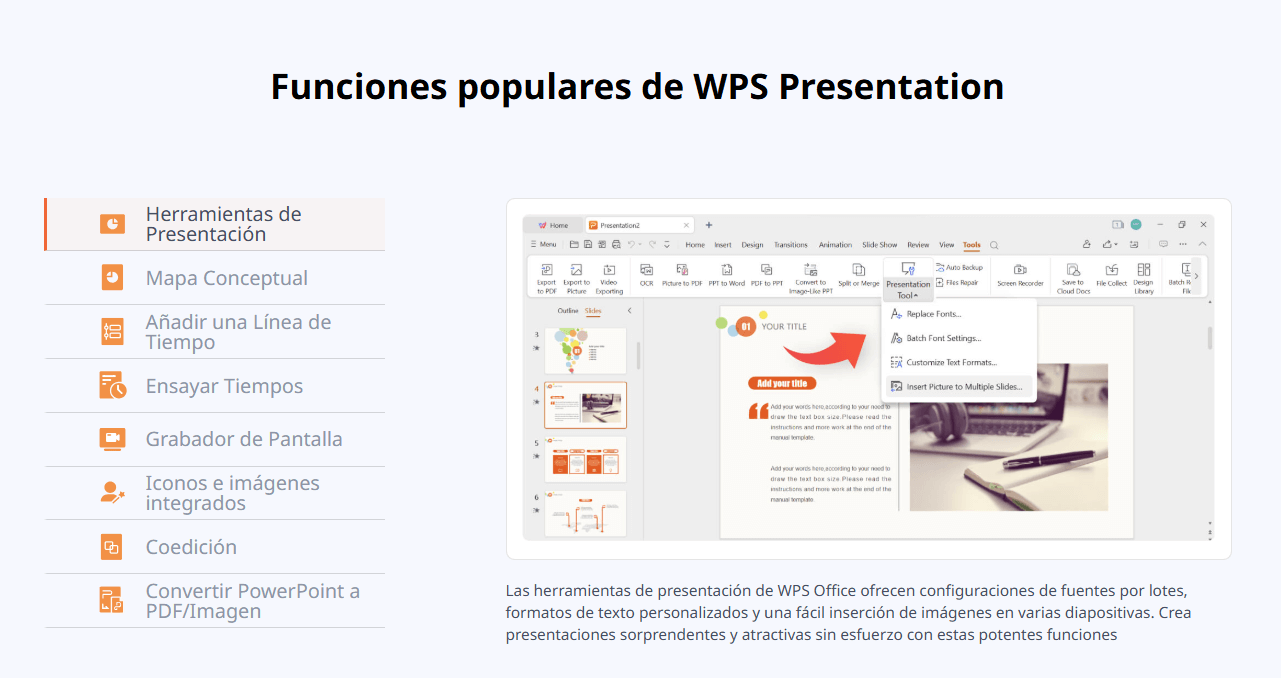Add a new tab with plus button
The height and width of the screenshot is (678, 1281).
click(709, 225)
